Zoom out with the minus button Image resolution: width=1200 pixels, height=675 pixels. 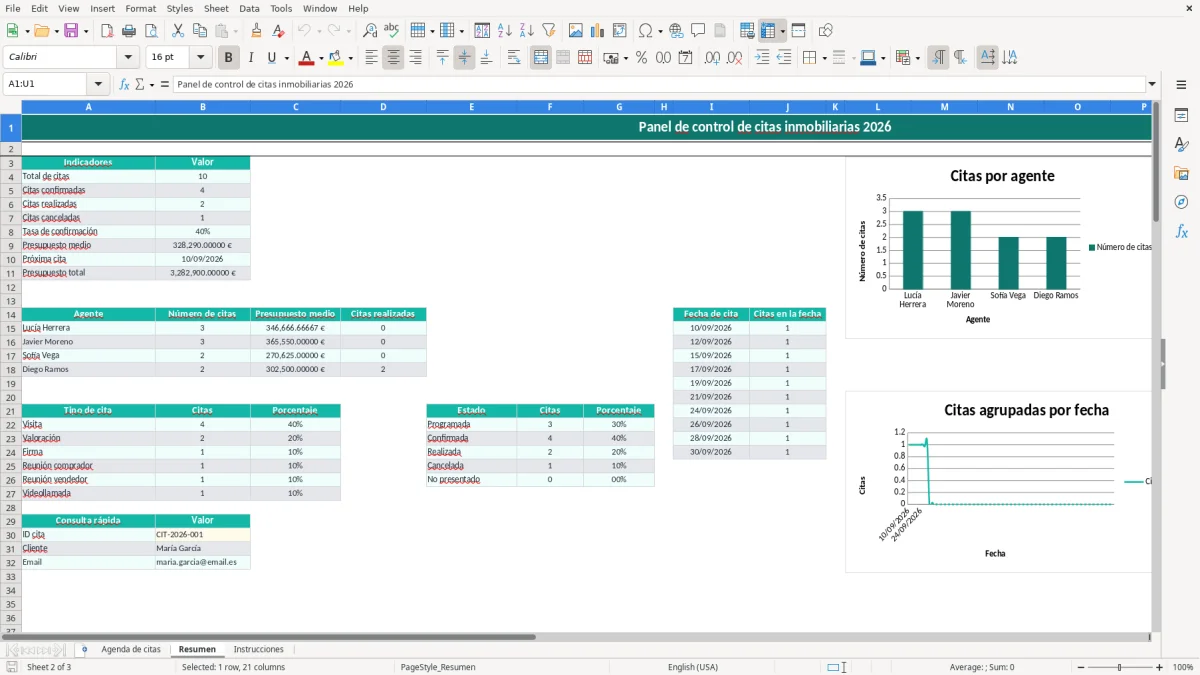pyautogui.click(x=1079, y=667)
